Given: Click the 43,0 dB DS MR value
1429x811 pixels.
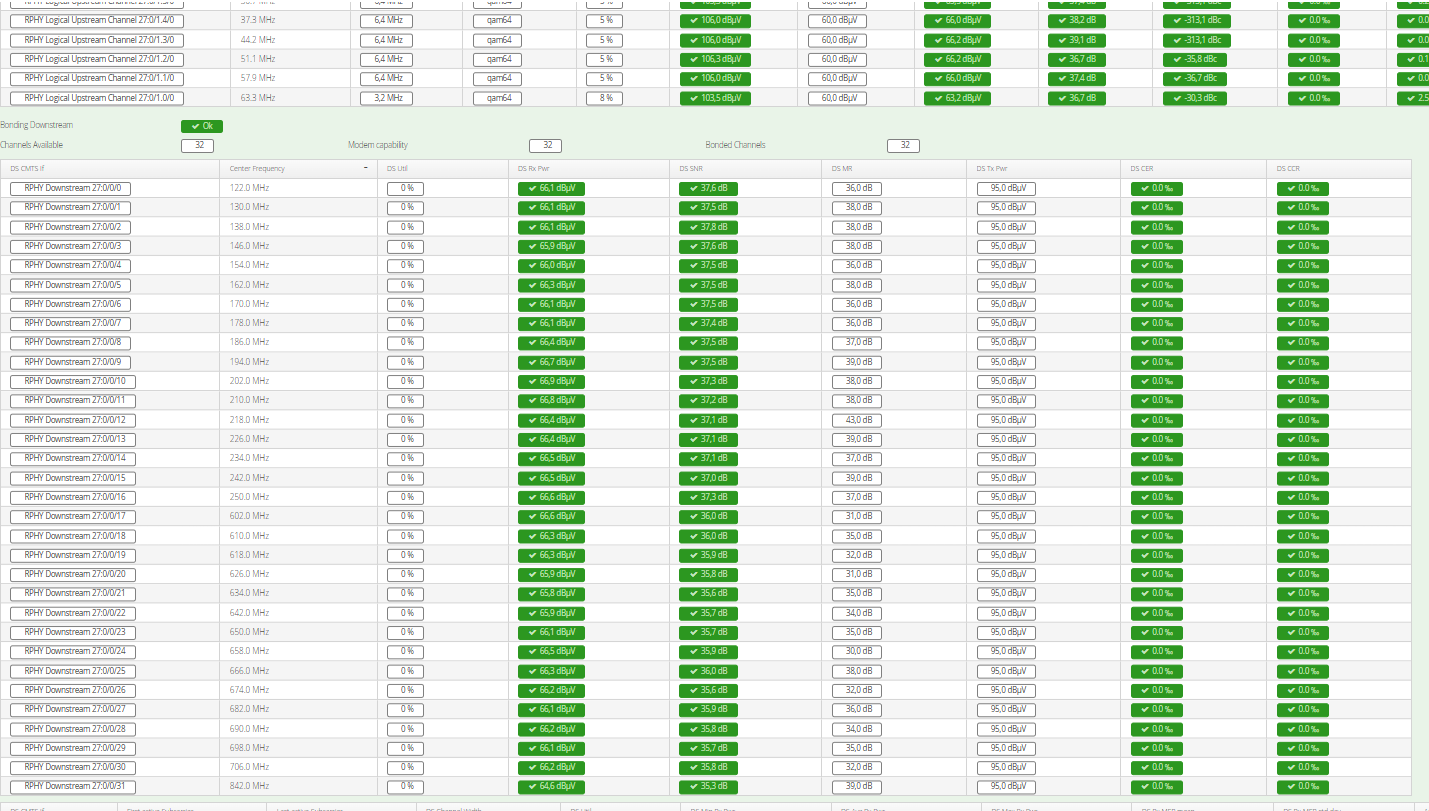Looking at the screenshot, I should [x=857, y=420].
